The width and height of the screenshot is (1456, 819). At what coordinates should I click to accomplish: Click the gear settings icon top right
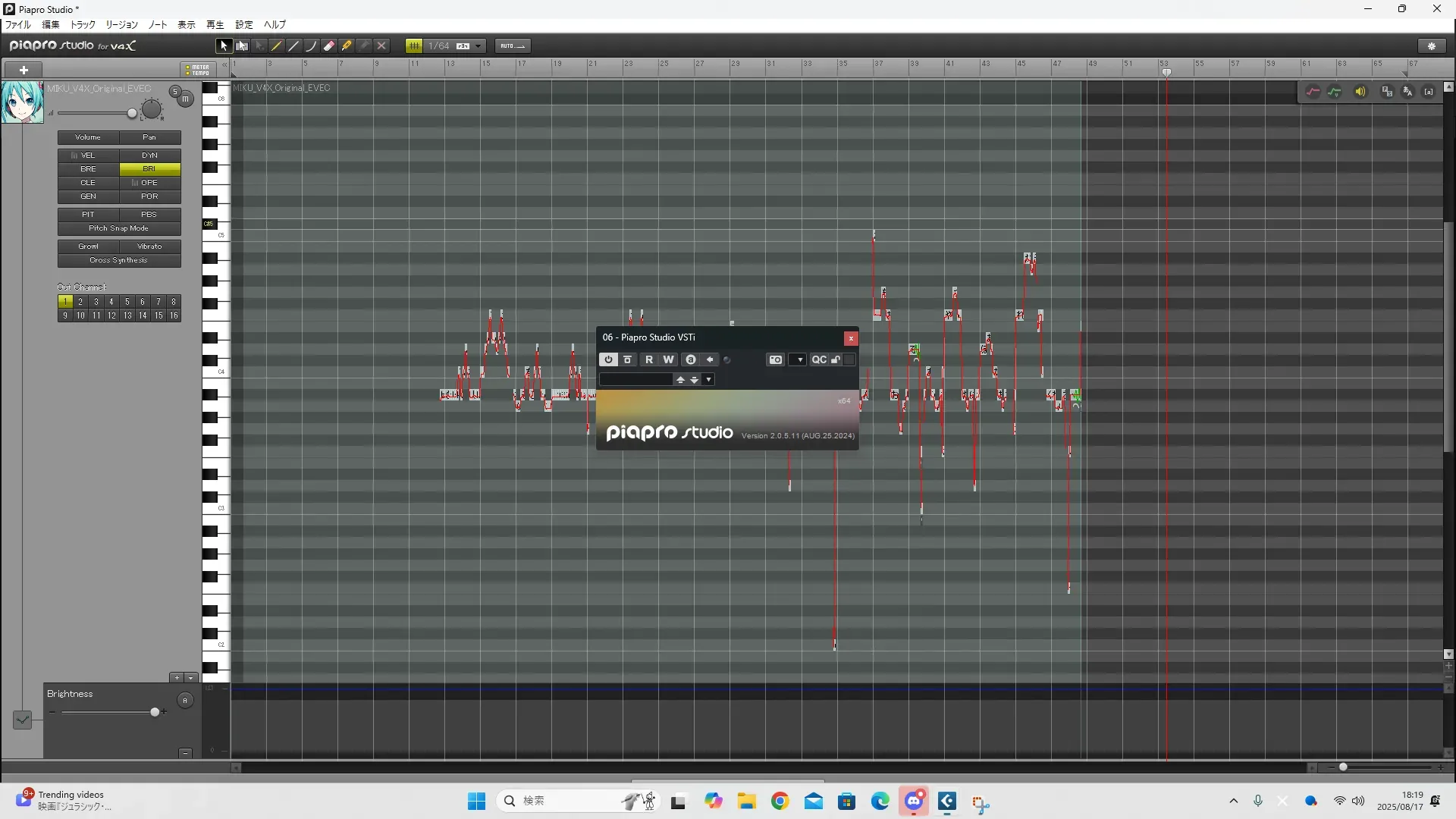coord(1432,45)
